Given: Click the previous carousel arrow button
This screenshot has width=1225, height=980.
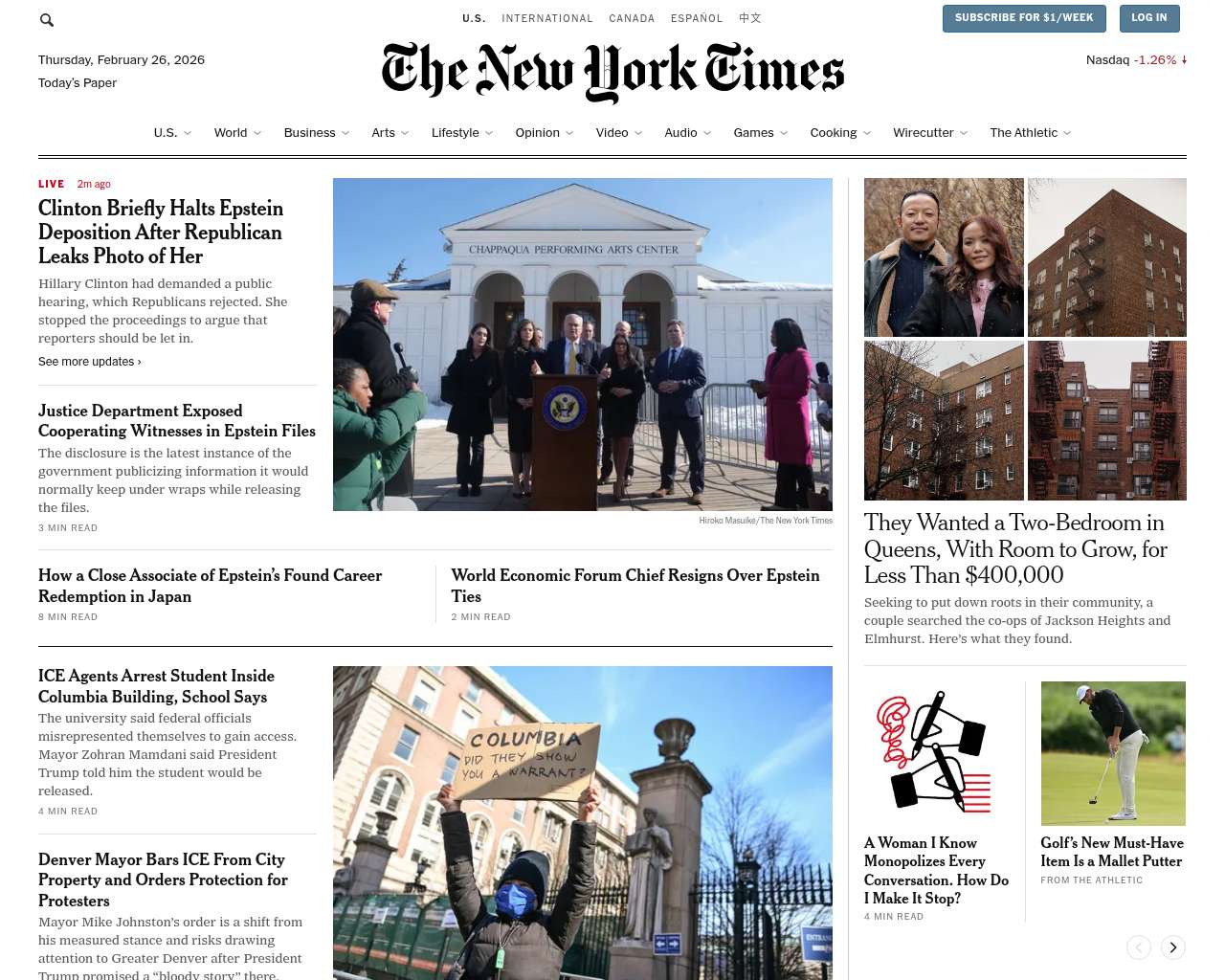Looking at the screenshot, I should pyautogui.click(x=1139, y=947).
